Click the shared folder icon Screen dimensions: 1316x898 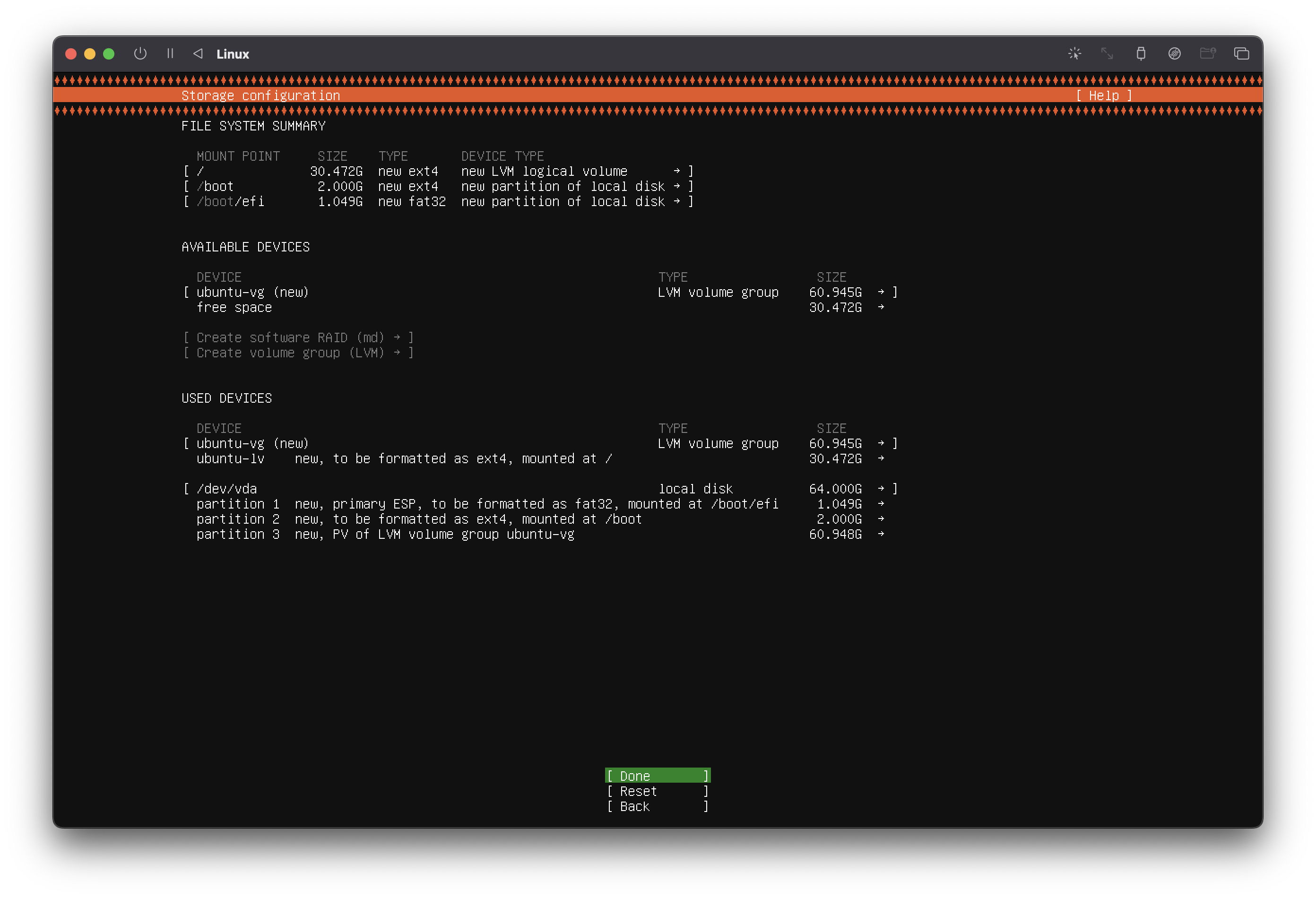click(1207, 54)
